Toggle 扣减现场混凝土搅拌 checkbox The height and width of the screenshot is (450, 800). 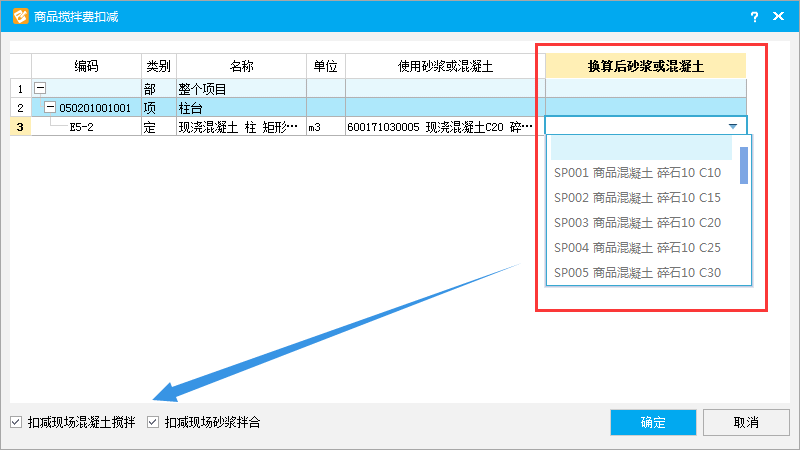click(x=15, y=422)
